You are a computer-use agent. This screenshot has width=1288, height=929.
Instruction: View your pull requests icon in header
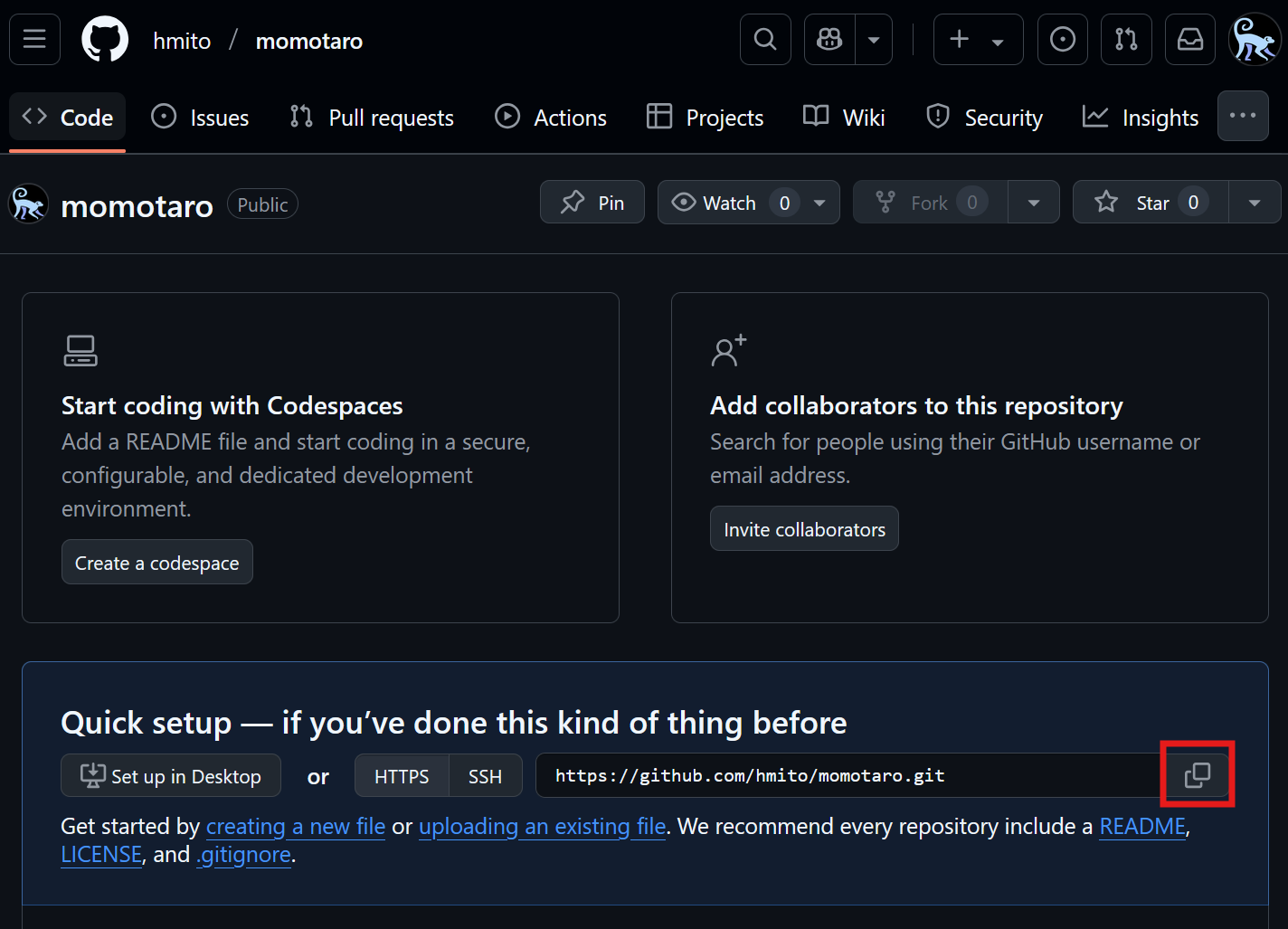[x=1126, y=40]
